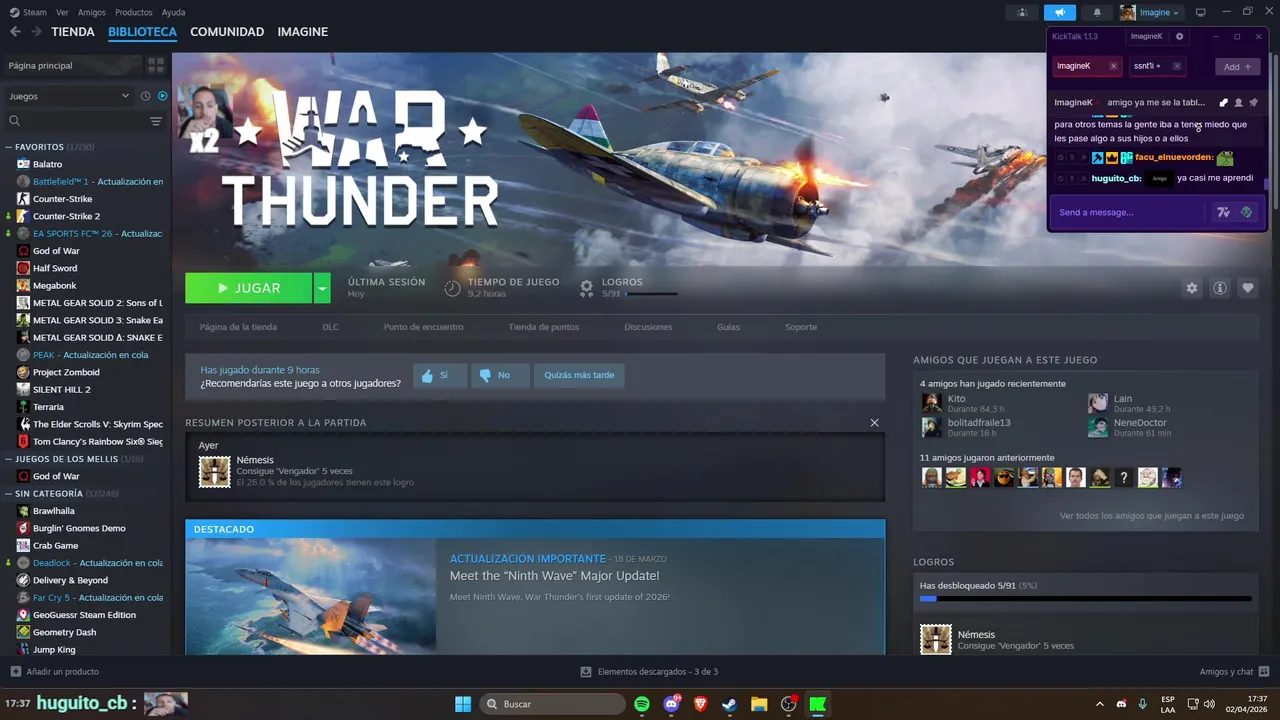
Task: Open the DLC tab for War Thunder
Action: (330, 327)
